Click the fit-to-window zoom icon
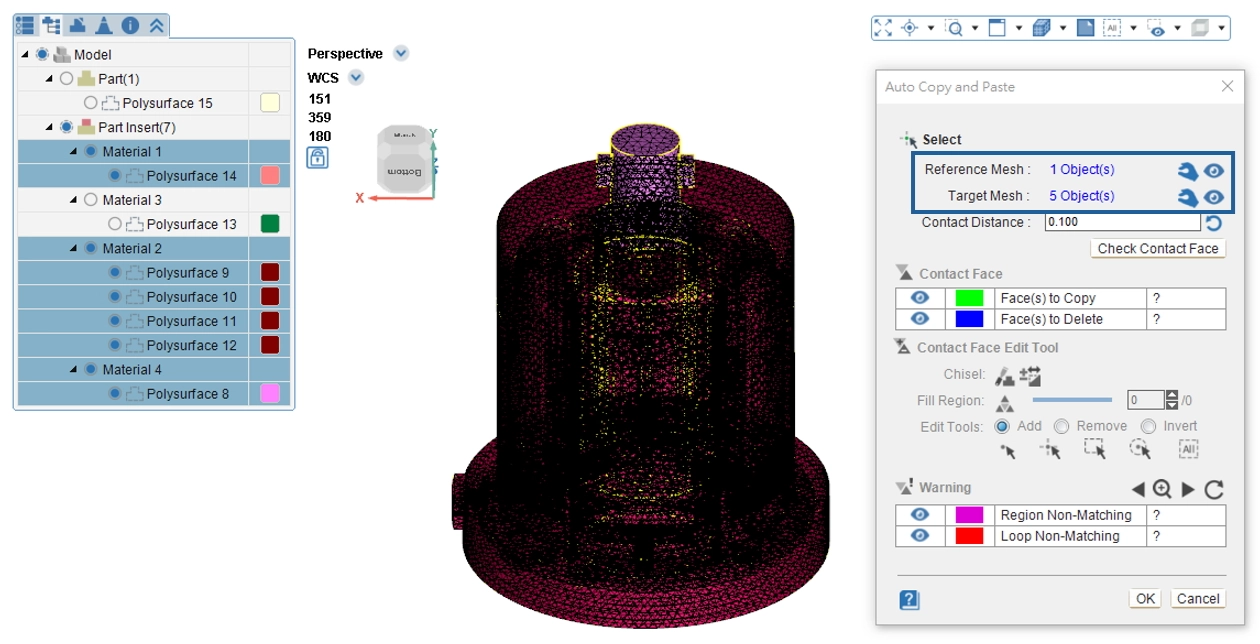Image resolution: width=1260 pixels, height=644 pixels. (882, 28)
